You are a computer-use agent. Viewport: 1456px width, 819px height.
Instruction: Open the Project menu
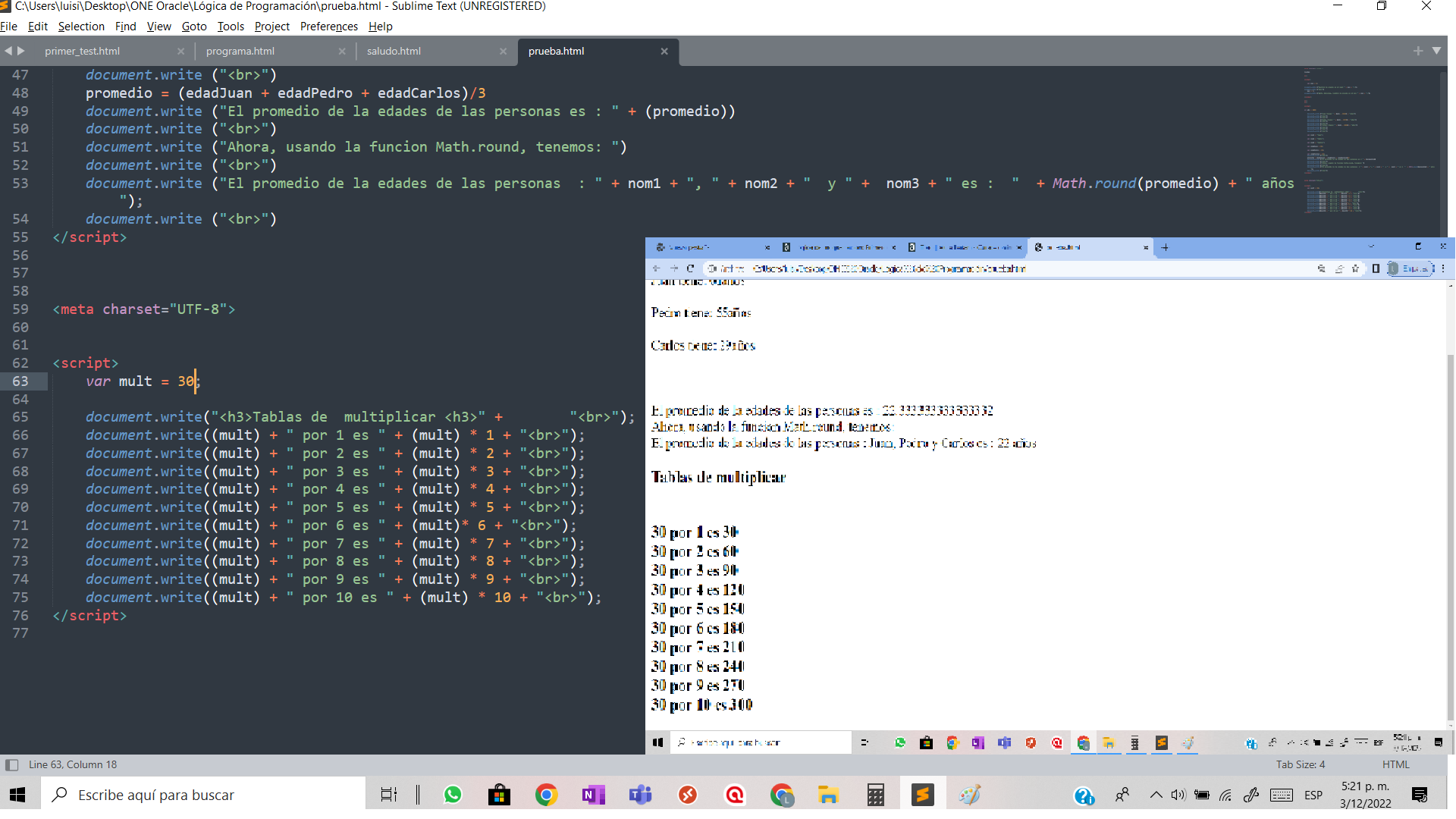pyautogui.click(x=272, y=27)
